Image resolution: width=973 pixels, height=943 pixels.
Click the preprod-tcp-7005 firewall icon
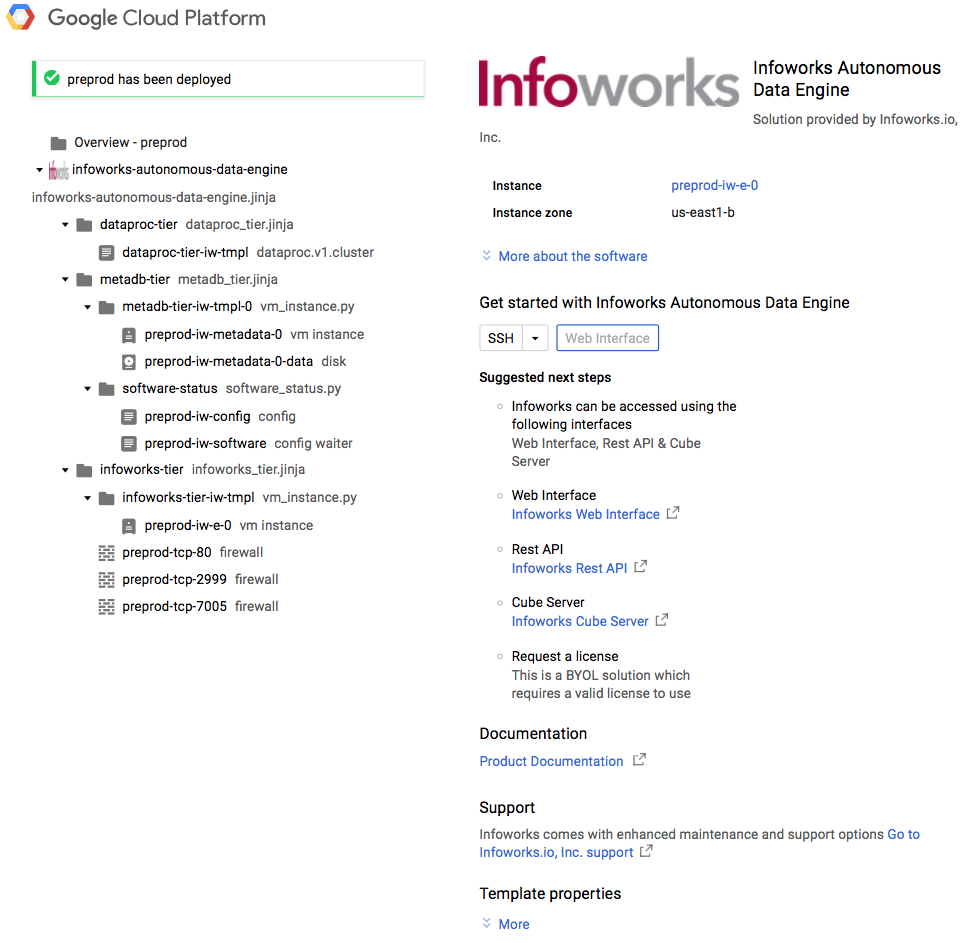point(107,607)
